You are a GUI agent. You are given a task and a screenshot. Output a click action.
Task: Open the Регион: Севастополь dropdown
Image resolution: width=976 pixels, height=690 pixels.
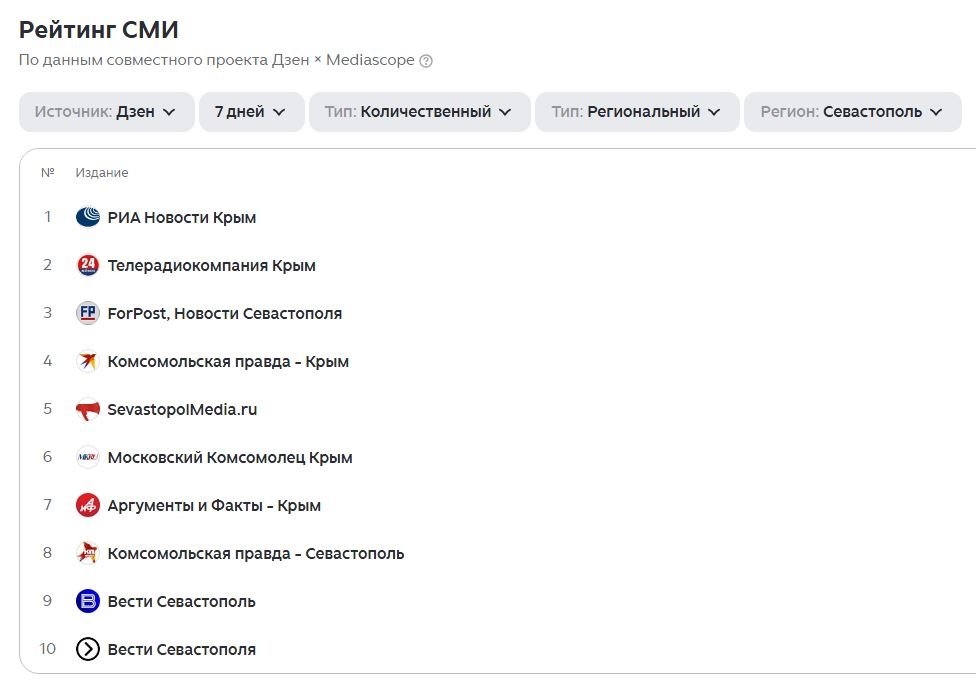tap(853, 112)
